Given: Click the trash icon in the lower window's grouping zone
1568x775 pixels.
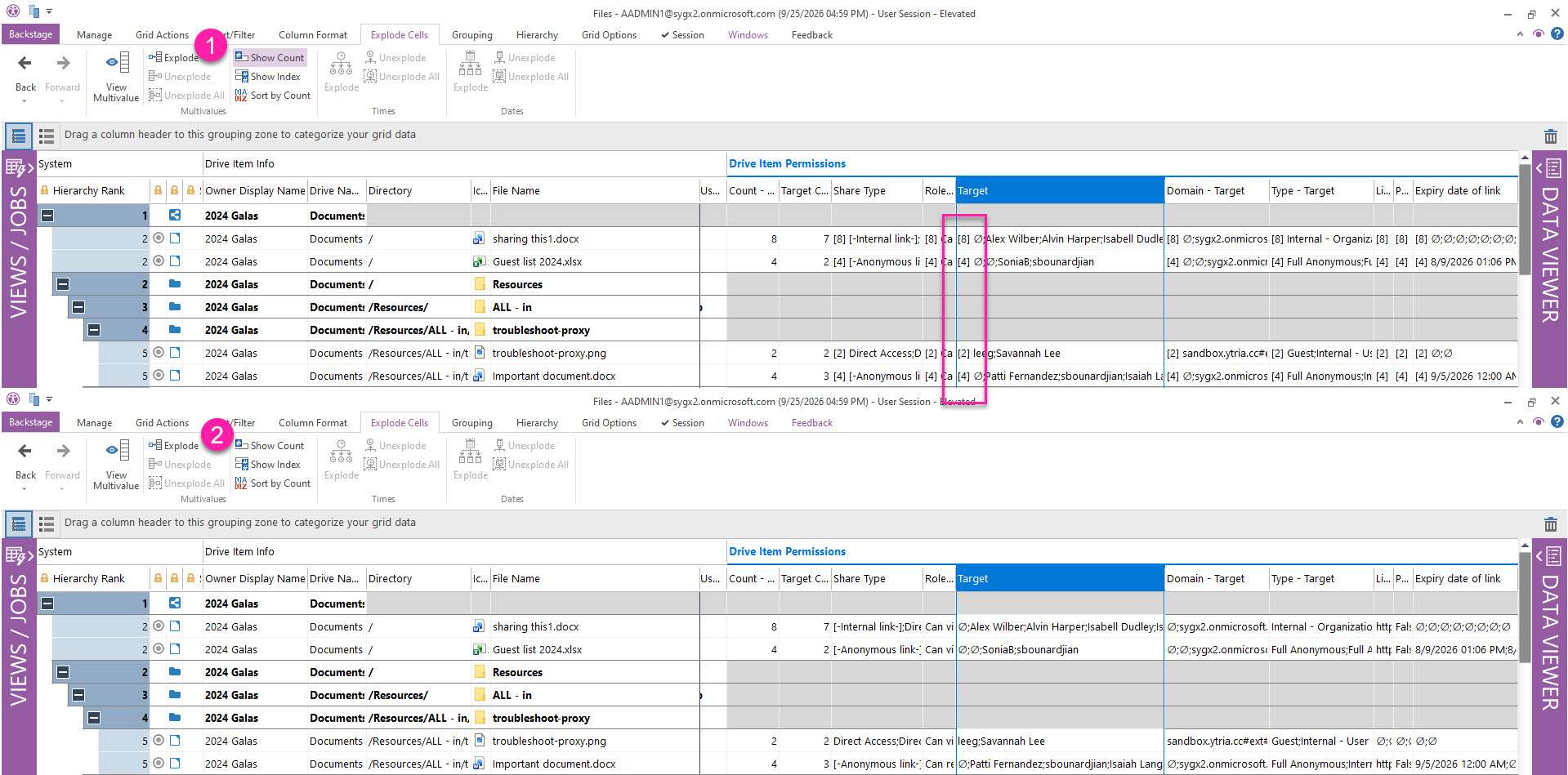Looking at the screenshot, I should click(x=1550, y=523).
